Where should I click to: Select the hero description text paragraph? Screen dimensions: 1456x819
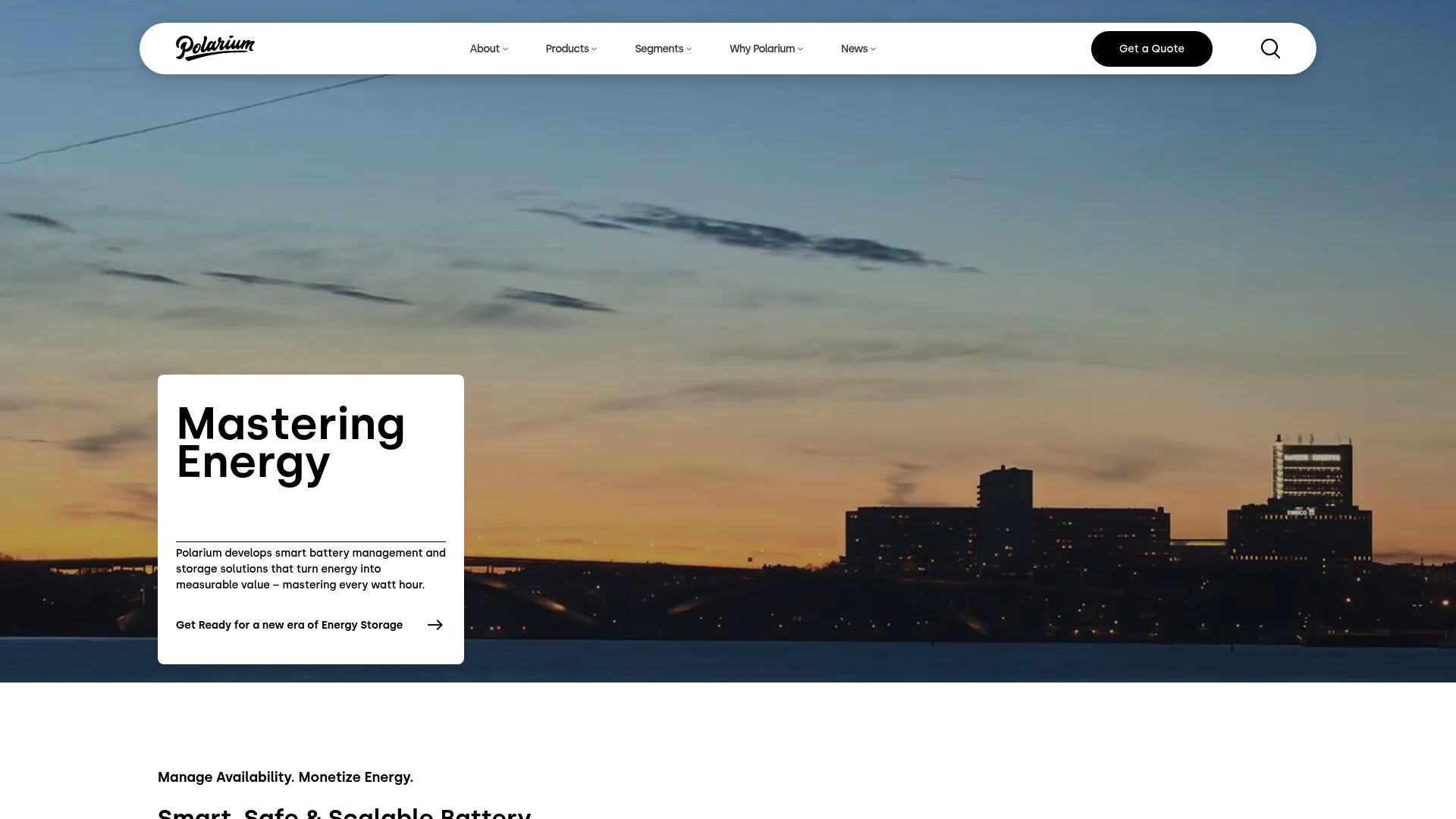pyautogui.click(x=310, y=568)
